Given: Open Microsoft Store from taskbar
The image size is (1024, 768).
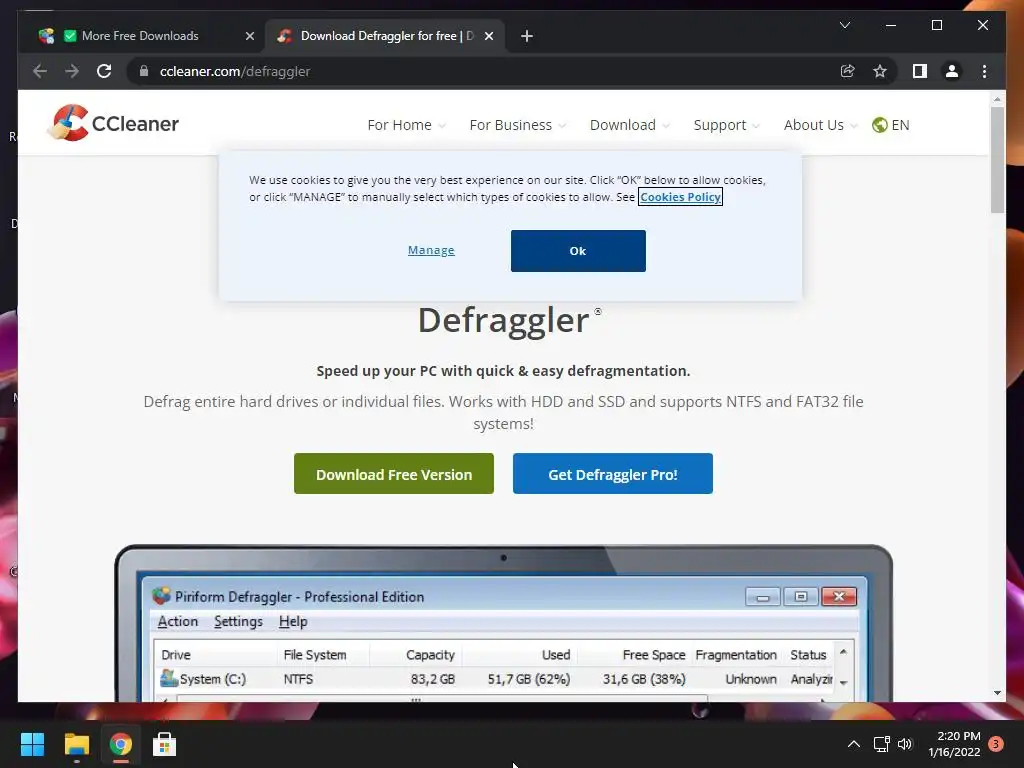Looking at the screenshot, I should coord(164,744).
